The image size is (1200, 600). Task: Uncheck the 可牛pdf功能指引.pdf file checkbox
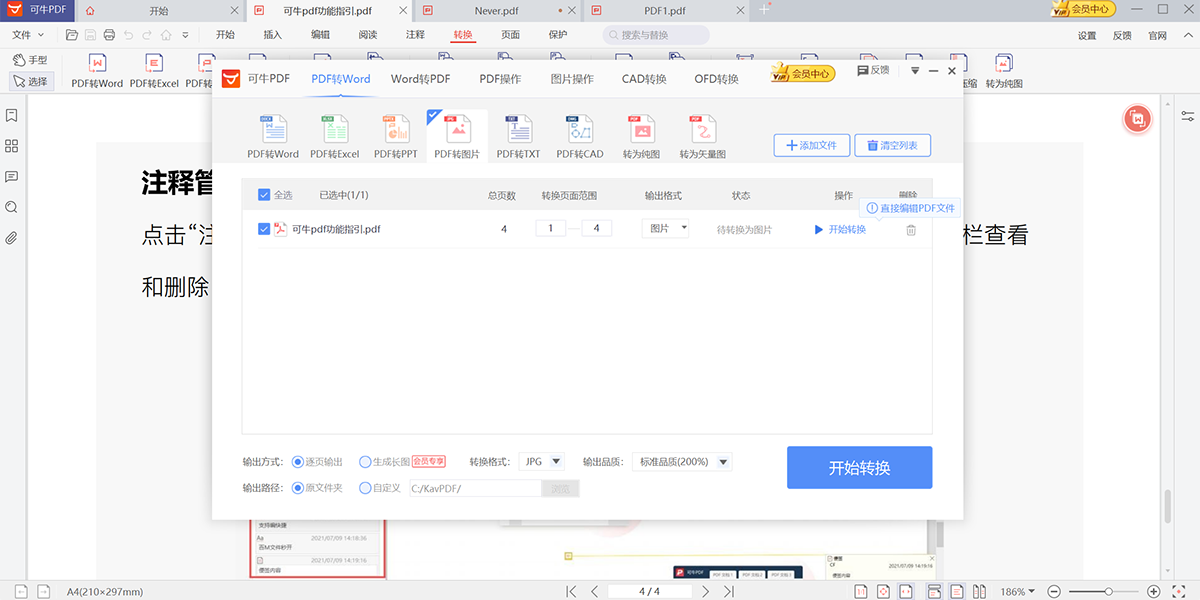[264, 229]
